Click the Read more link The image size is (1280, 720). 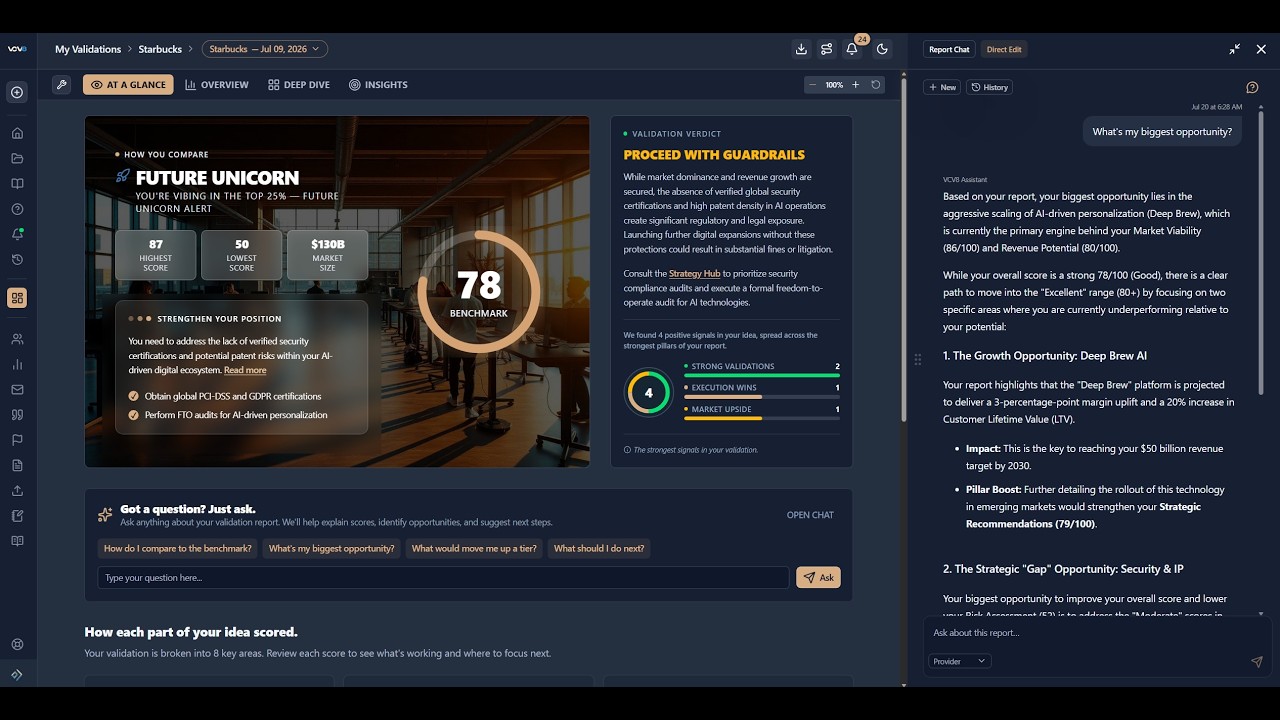[x=245, y=370]
